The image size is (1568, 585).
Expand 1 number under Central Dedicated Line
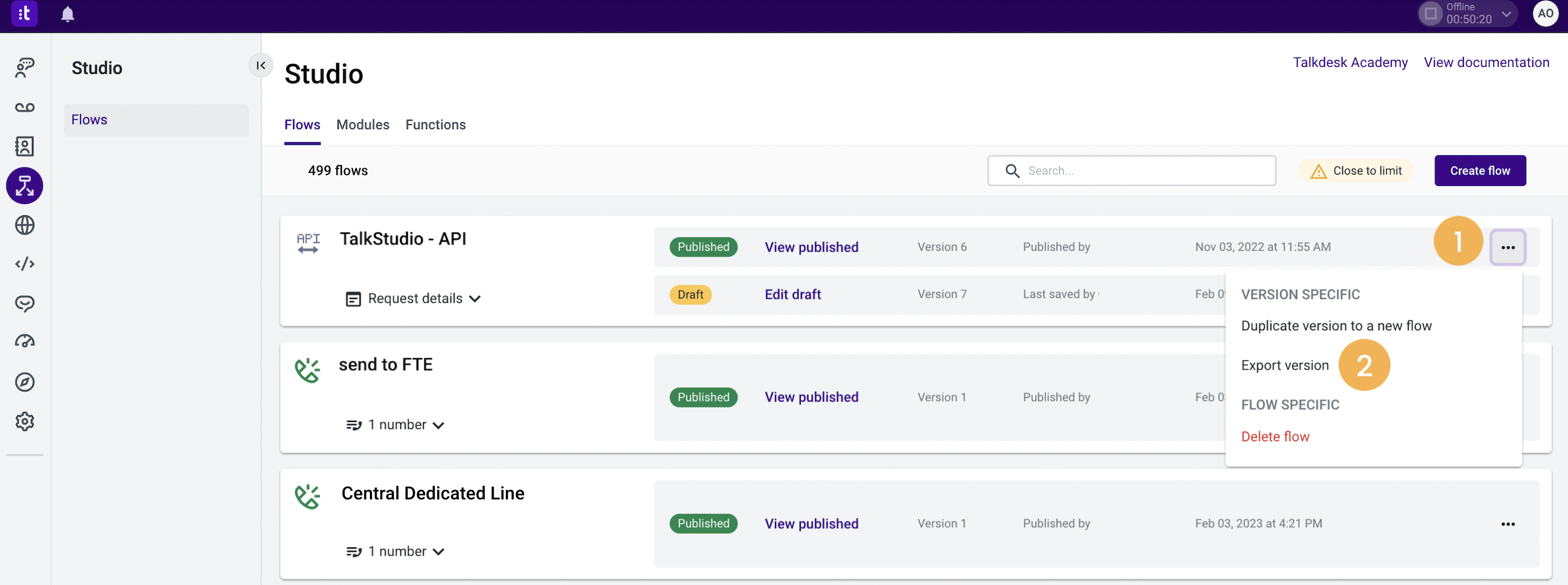395,551
